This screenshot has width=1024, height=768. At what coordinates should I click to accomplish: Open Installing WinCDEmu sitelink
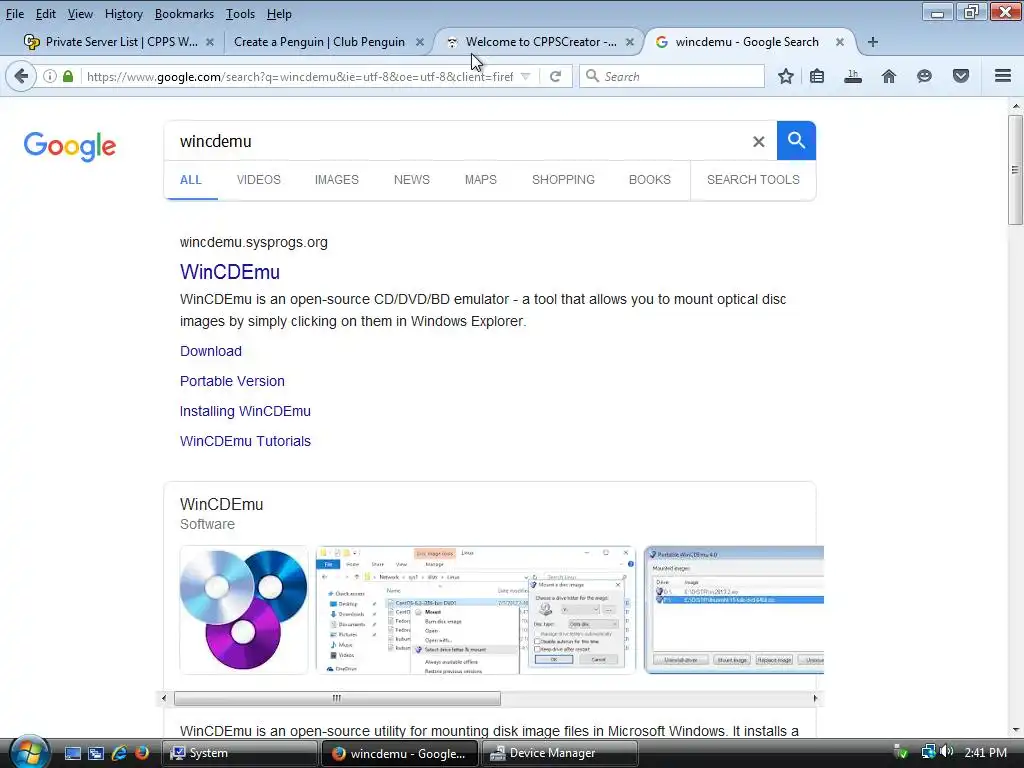click(246, 411)
